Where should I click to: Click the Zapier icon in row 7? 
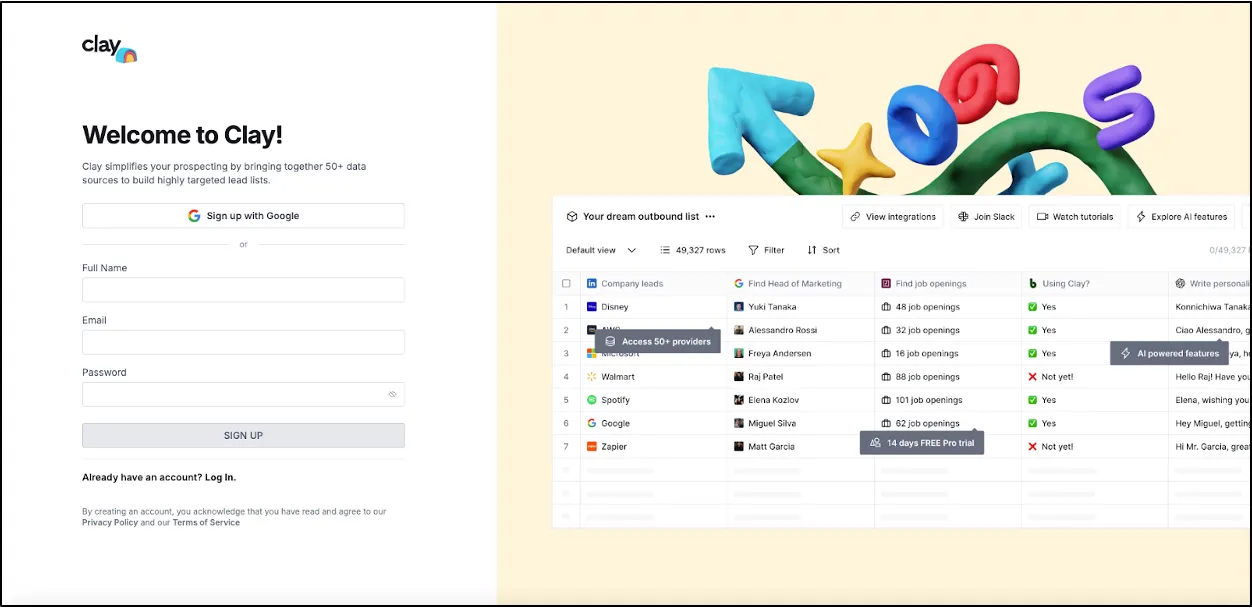coord(592,447)
